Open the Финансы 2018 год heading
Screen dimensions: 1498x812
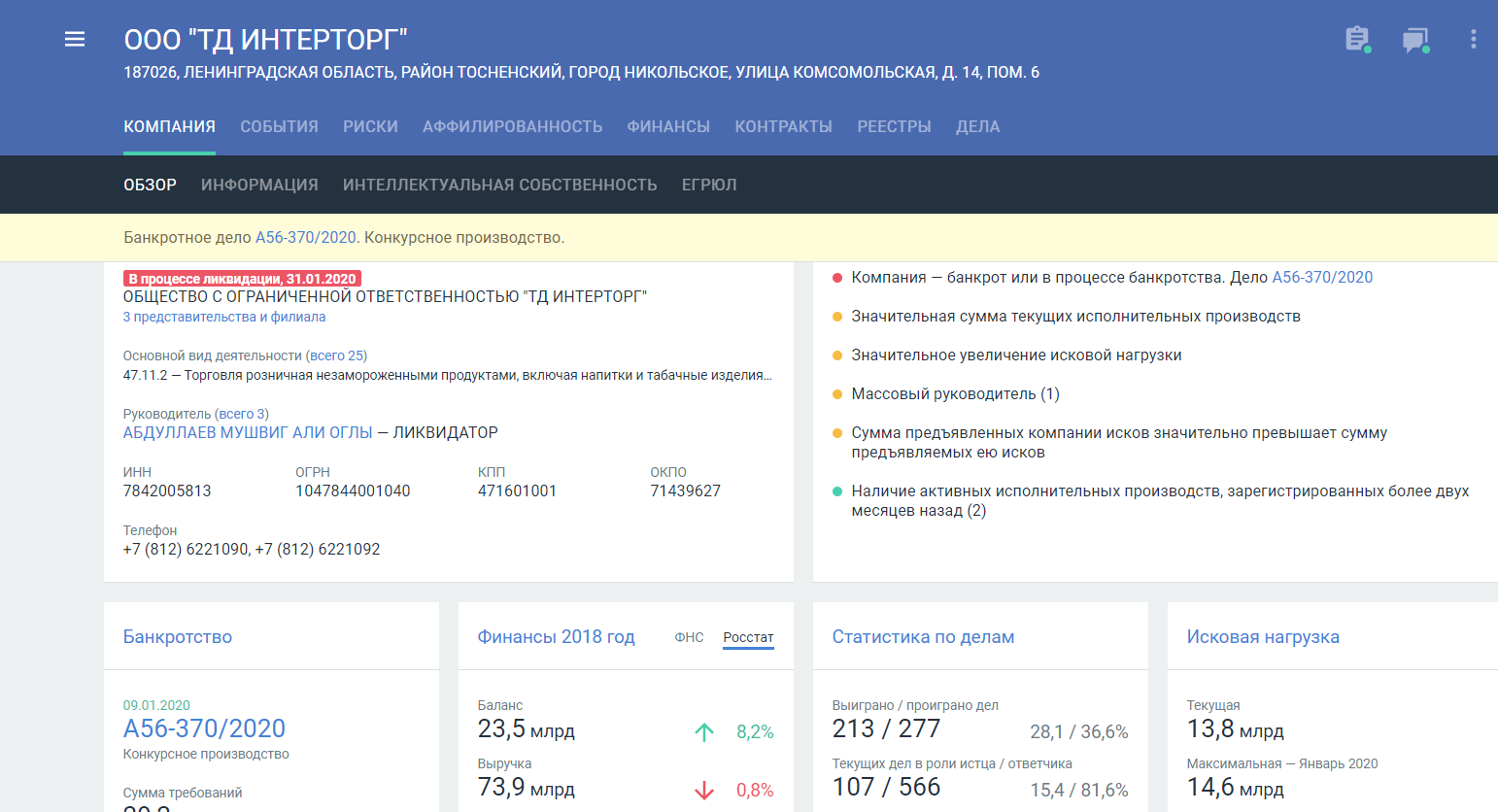pos(556,637)
